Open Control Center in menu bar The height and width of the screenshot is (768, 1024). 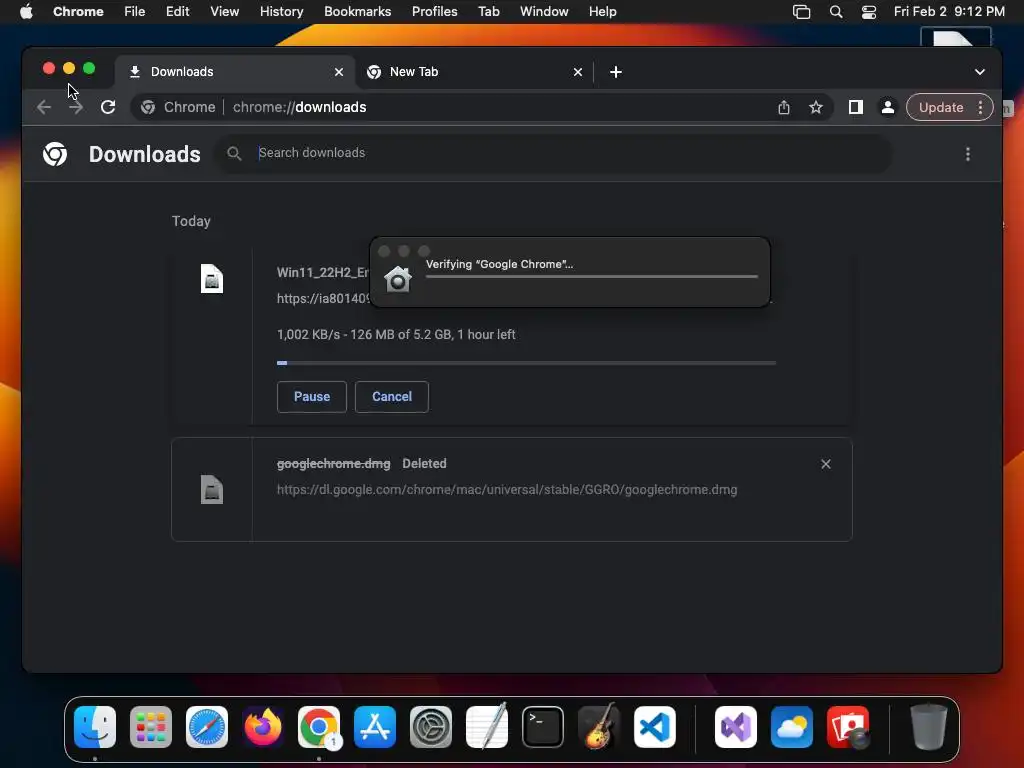tap(869, 12)
